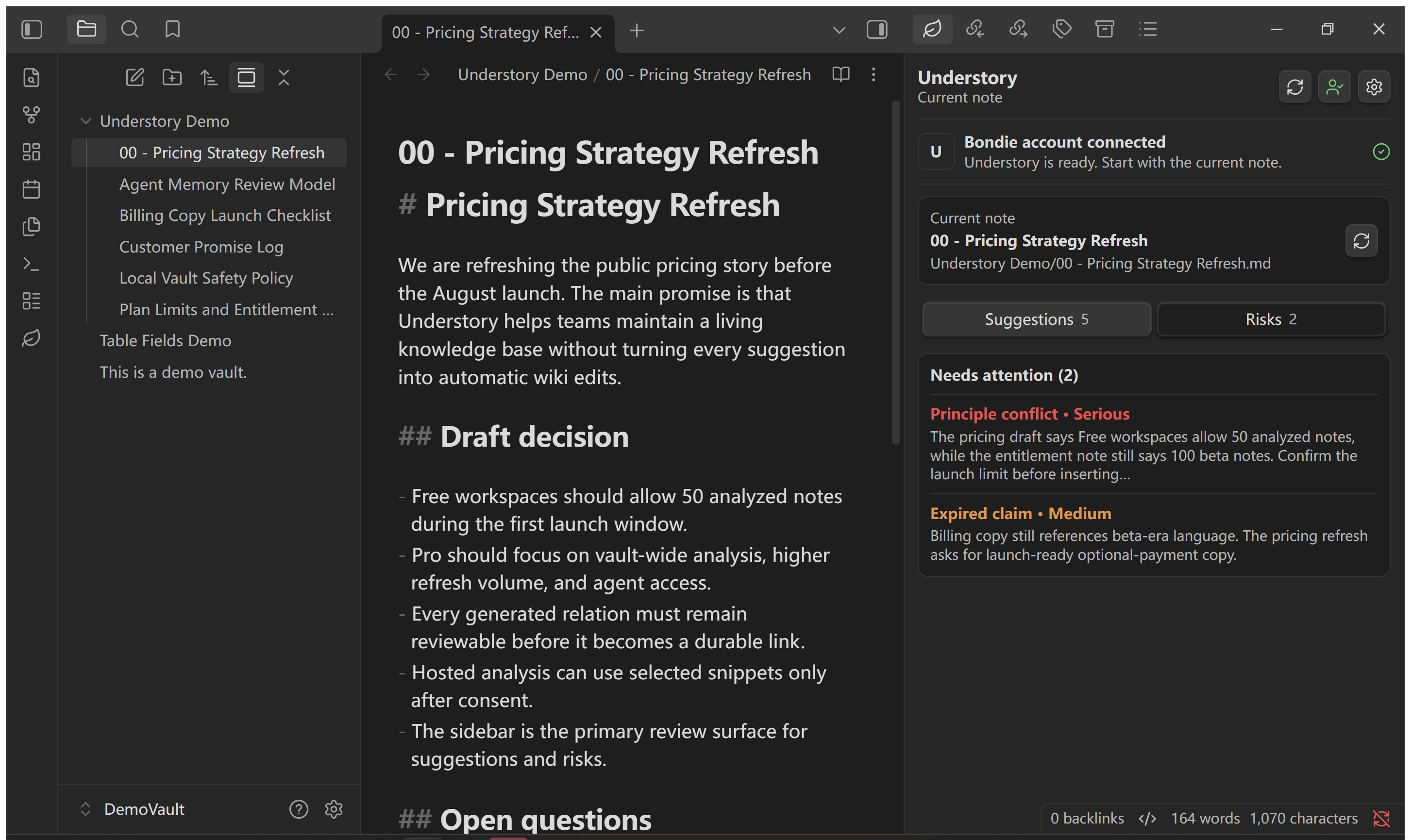The width and height of the screenshot is (1411, 840).
Task: Open Understory leaf icon in ribbon
Action: tap(31, 338)
